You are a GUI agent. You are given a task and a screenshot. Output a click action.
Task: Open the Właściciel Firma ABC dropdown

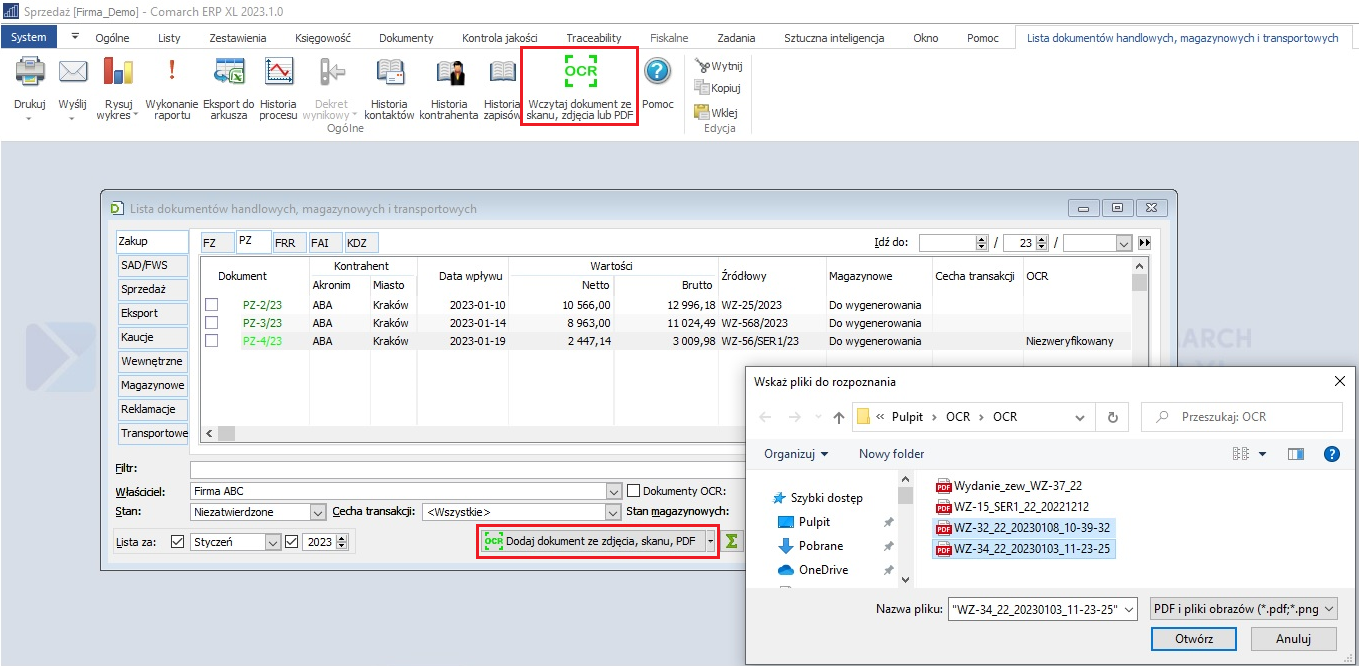pyautogui.click(x=614, y=491)
